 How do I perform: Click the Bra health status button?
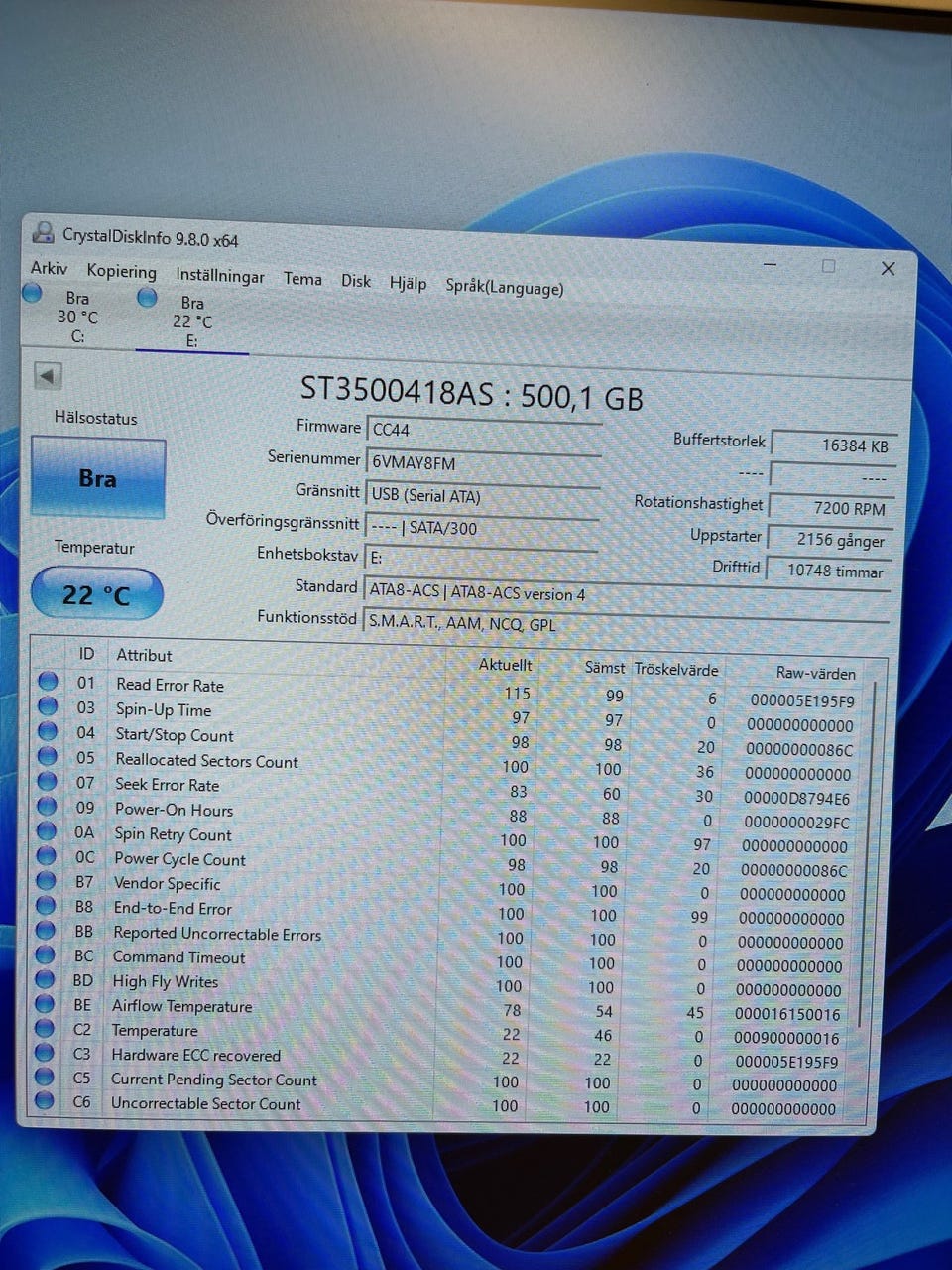pos(97,478)
